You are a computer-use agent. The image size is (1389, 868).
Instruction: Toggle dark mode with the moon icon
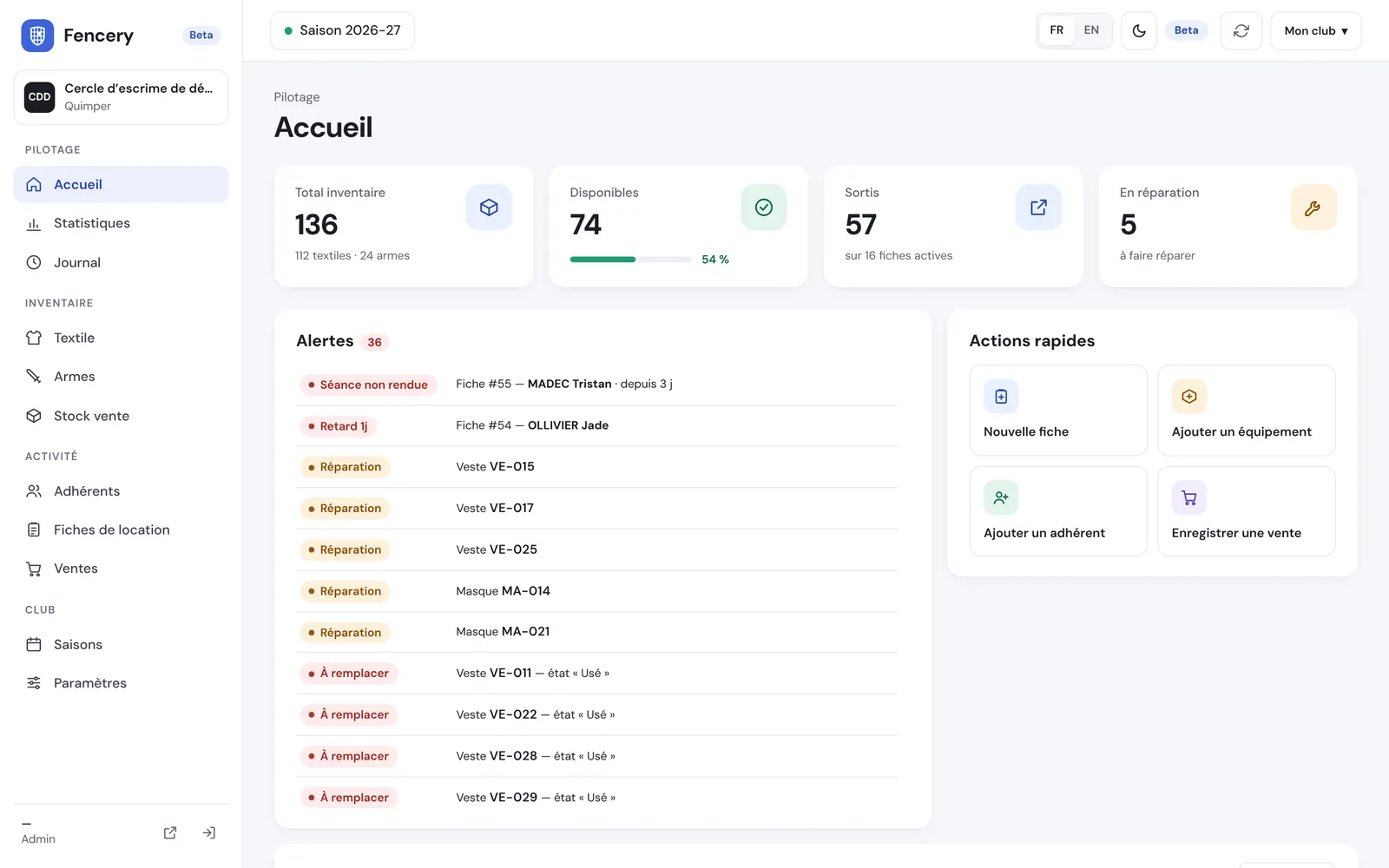point(1139,30)
